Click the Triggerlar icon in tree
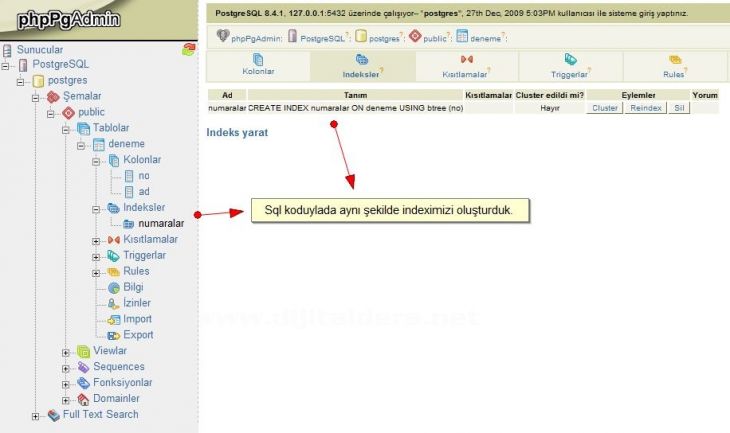Screen dimensions: 730x433 (x=114, y=256)
